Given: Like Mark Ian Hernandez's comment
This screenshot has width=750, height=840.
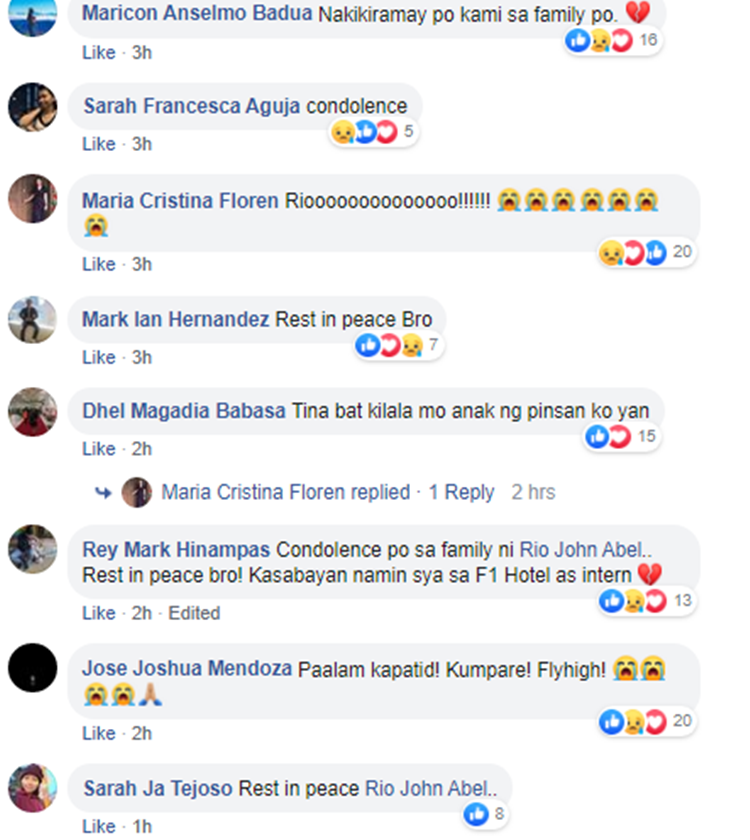Looking at the screenshot, I should click(99, 357).
